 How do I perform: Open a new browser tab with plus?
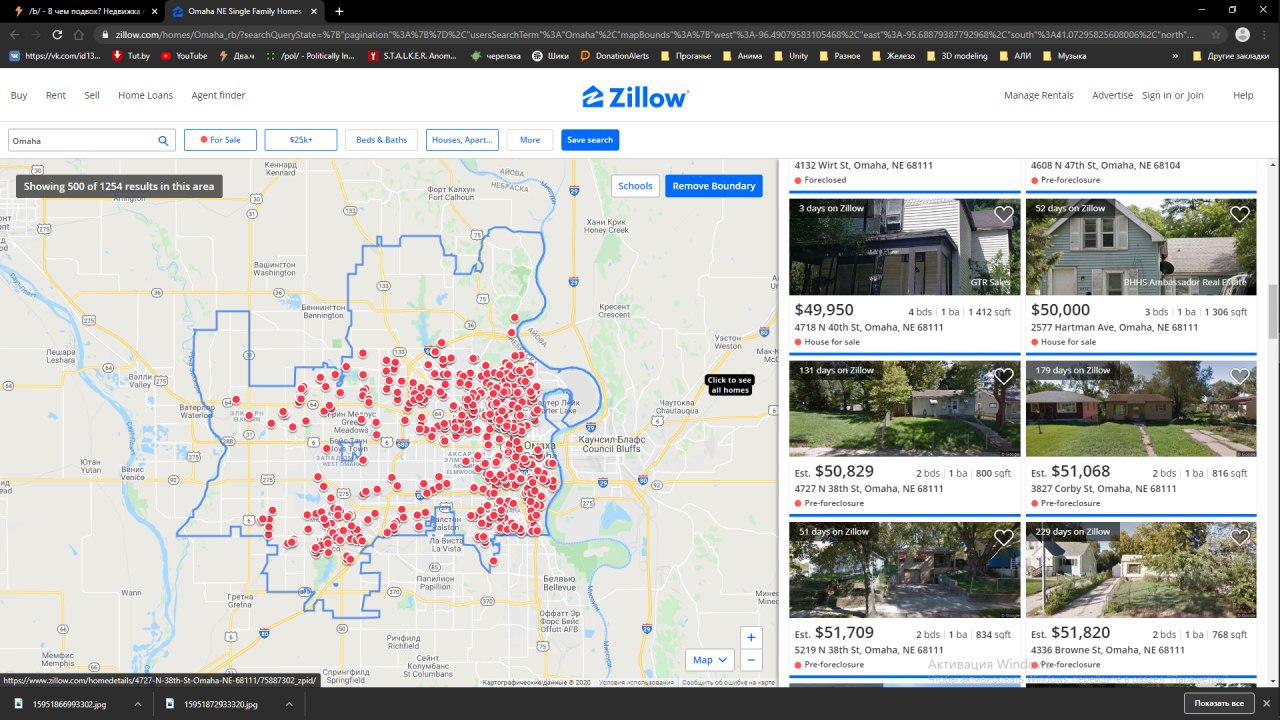[x=339, y=11]
